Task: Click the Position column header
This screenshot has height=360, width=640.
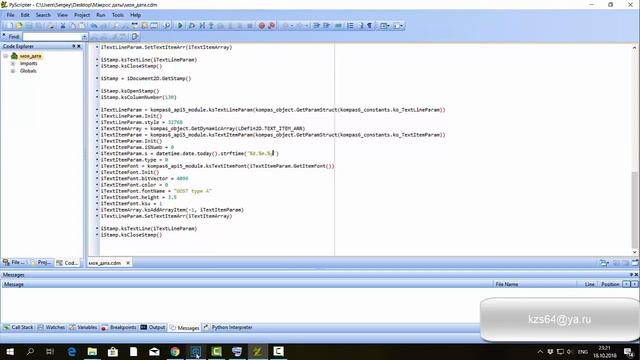Action: [610, 284]
